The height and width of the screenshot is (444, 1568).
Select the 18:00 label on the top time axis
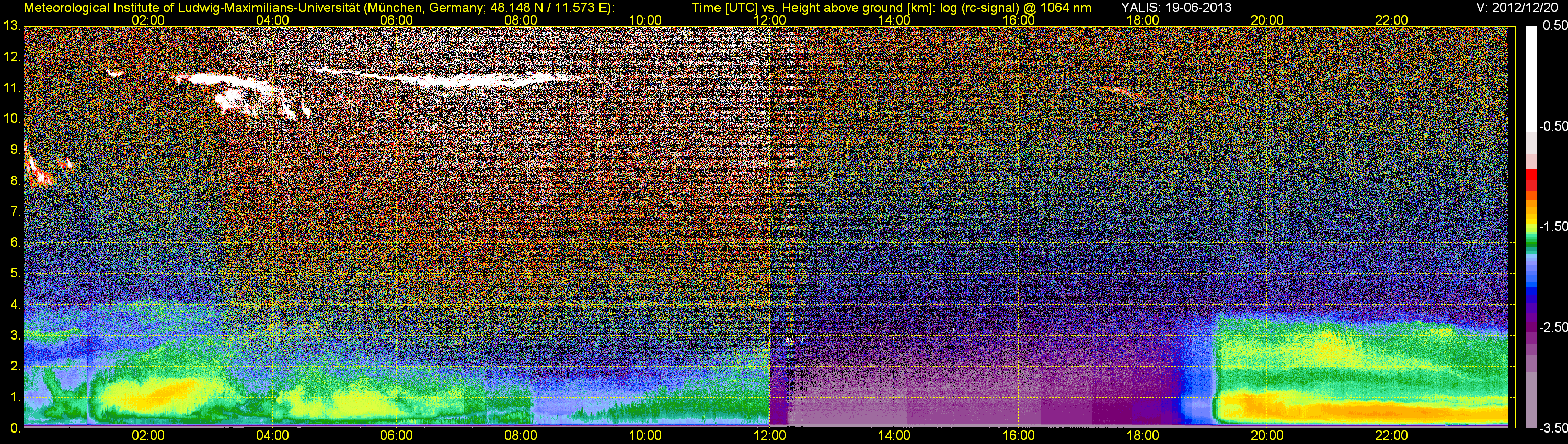click(1143, 20)
